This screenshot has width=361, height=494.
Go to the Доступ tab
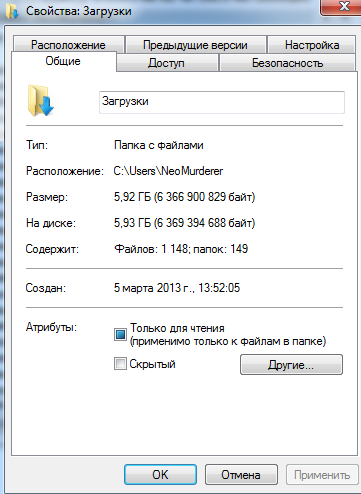pos(167,63)
